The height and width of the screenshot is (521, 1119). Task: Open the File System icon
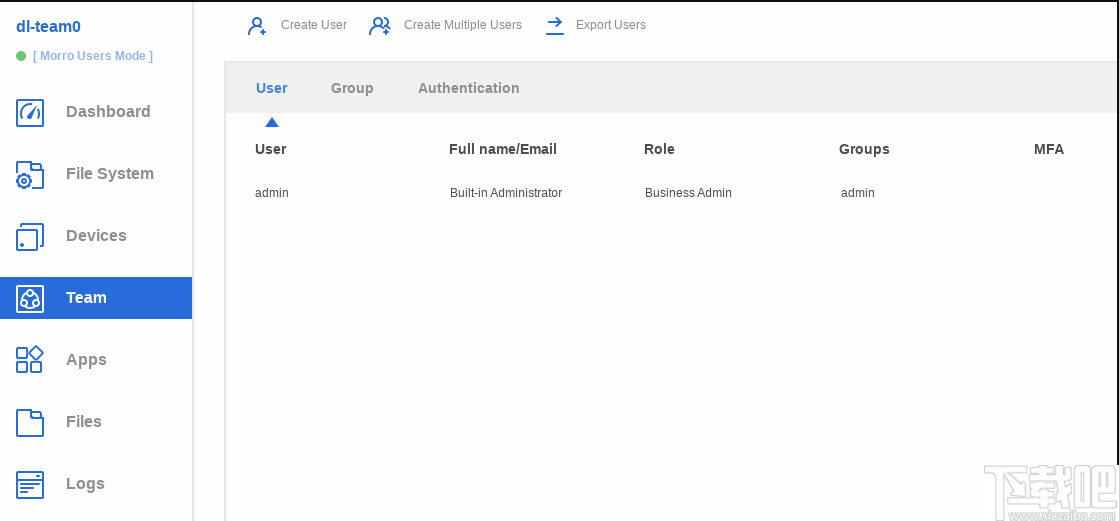(x=30, y=175)
